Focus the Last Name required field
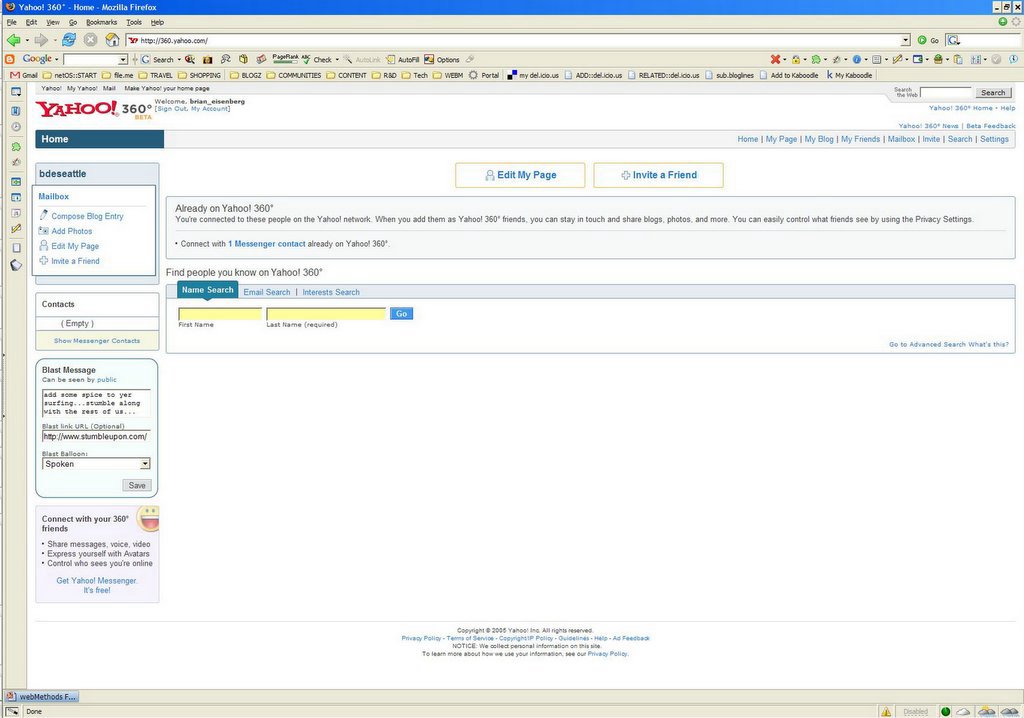This screenshot has width=1024, height=718. coord(326,314)
